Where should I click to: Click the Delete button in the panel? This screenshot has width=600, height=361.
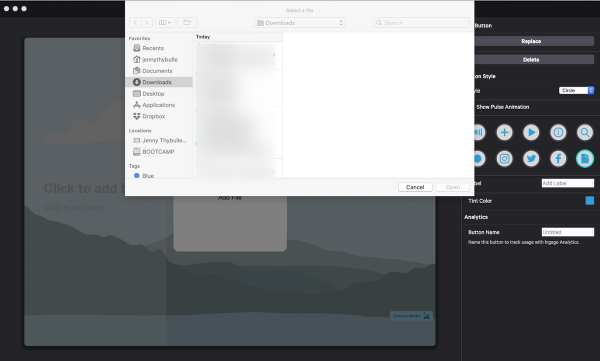tap(531, 59)
